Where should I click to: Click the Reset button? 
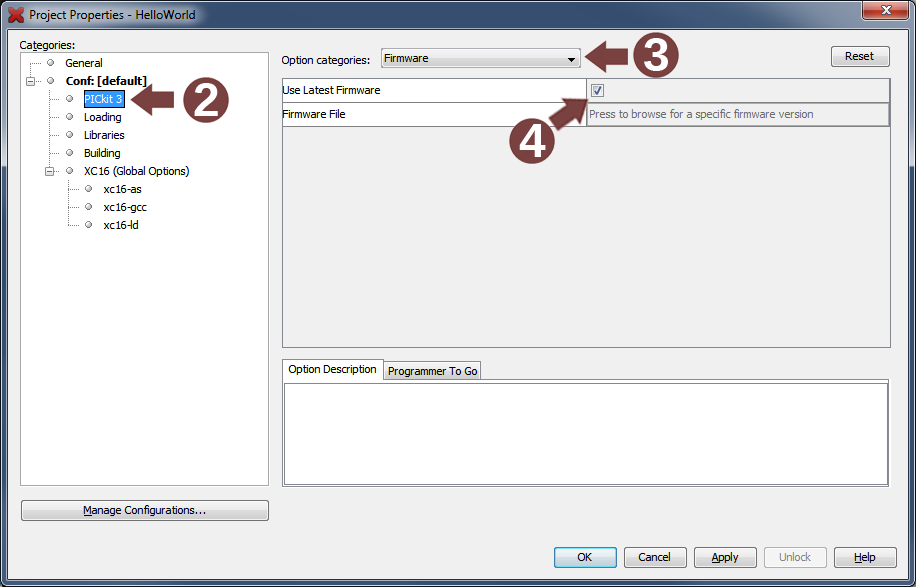tap(859, 56)
